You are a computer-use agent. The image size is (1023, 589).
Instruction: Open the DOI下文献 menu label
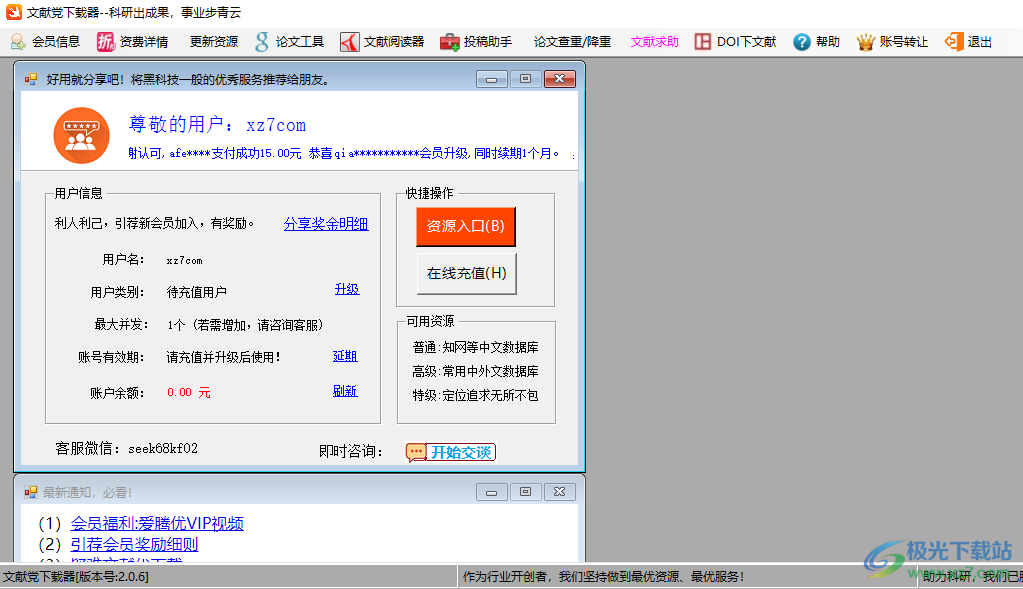[x=746, y=42]
